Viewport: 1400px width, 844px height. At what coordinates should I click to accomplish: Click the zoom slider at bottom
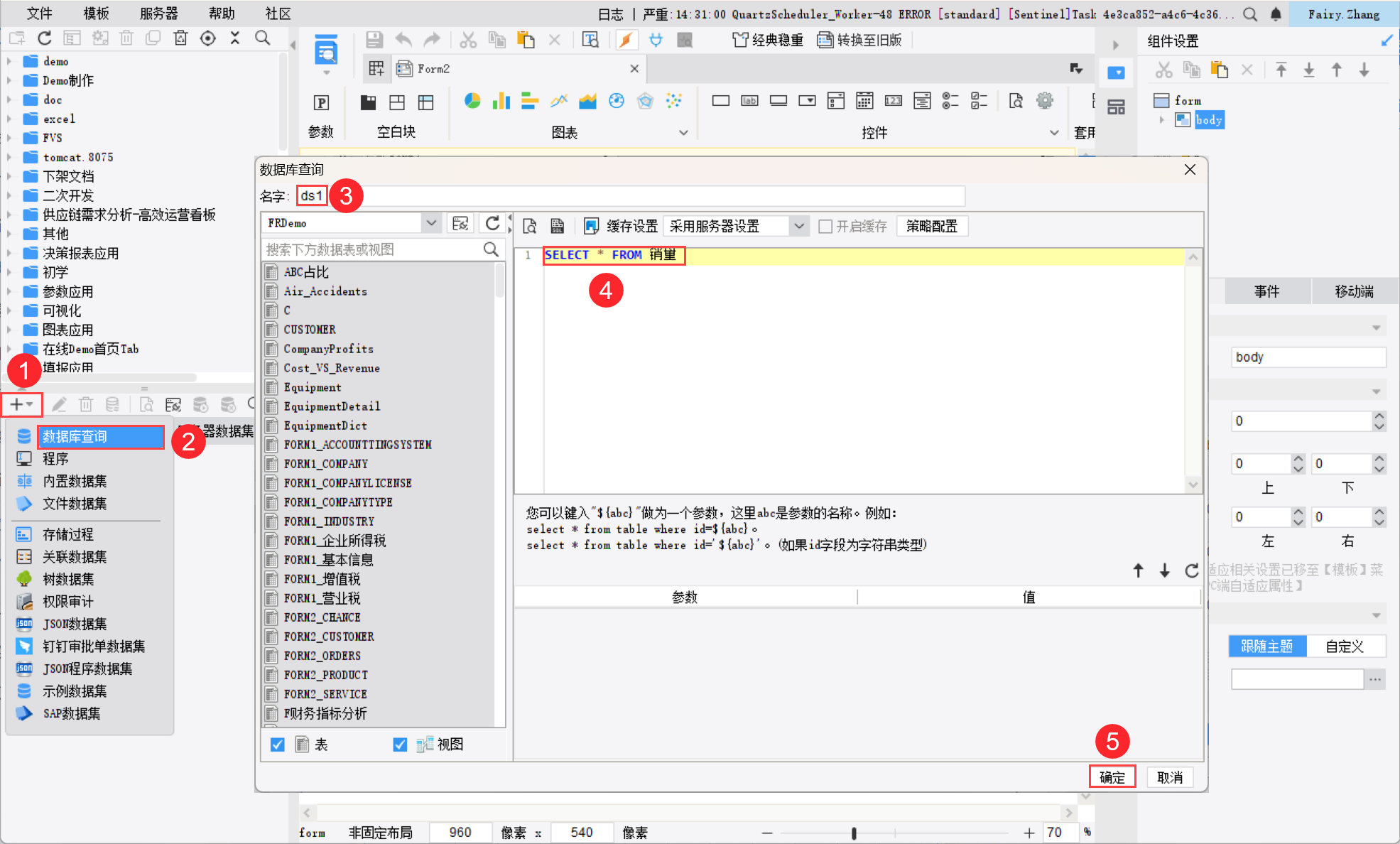pos(854,833)
